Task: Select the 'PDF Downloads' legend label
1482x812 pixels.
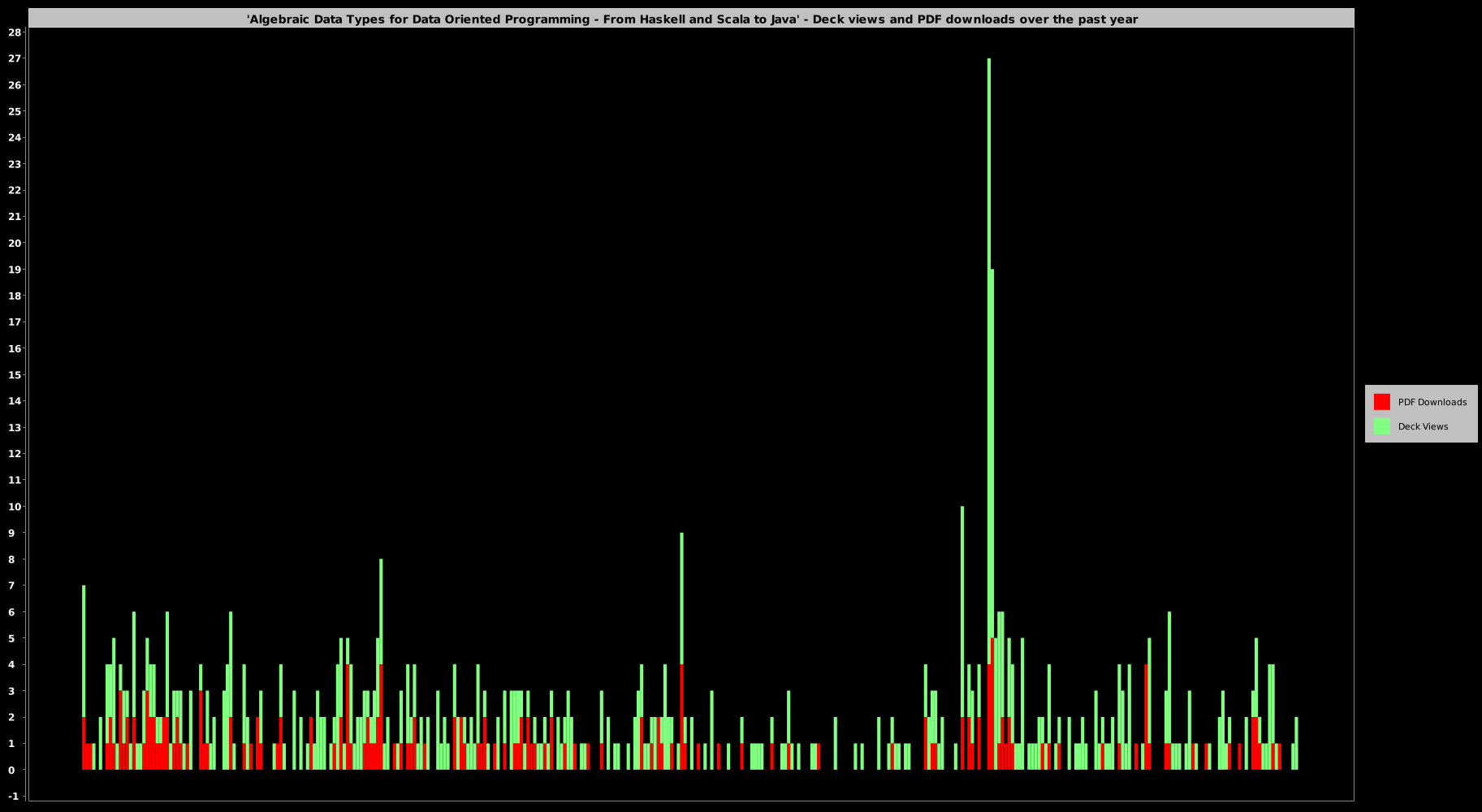Action: click(x=1432, y=402)
